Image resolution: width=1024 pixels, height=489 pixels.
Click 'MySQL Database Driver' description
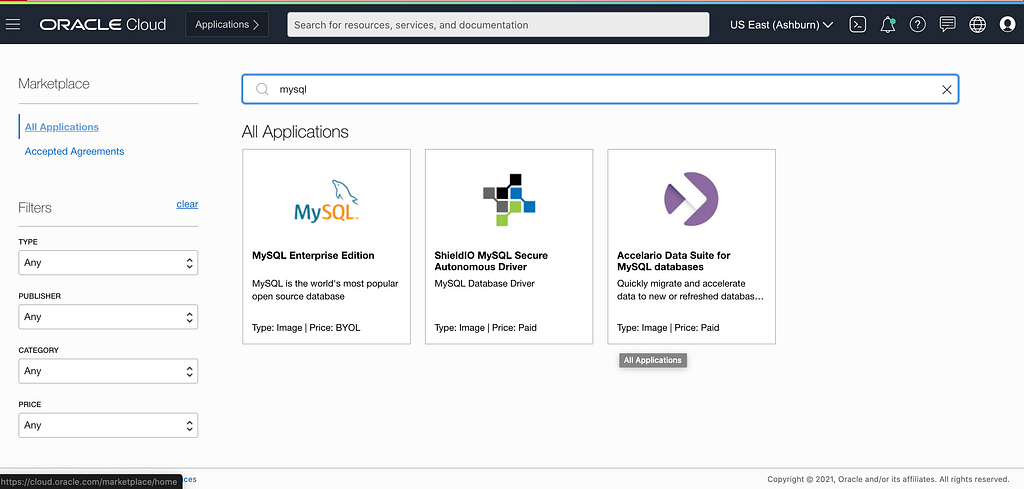[485, 283]
